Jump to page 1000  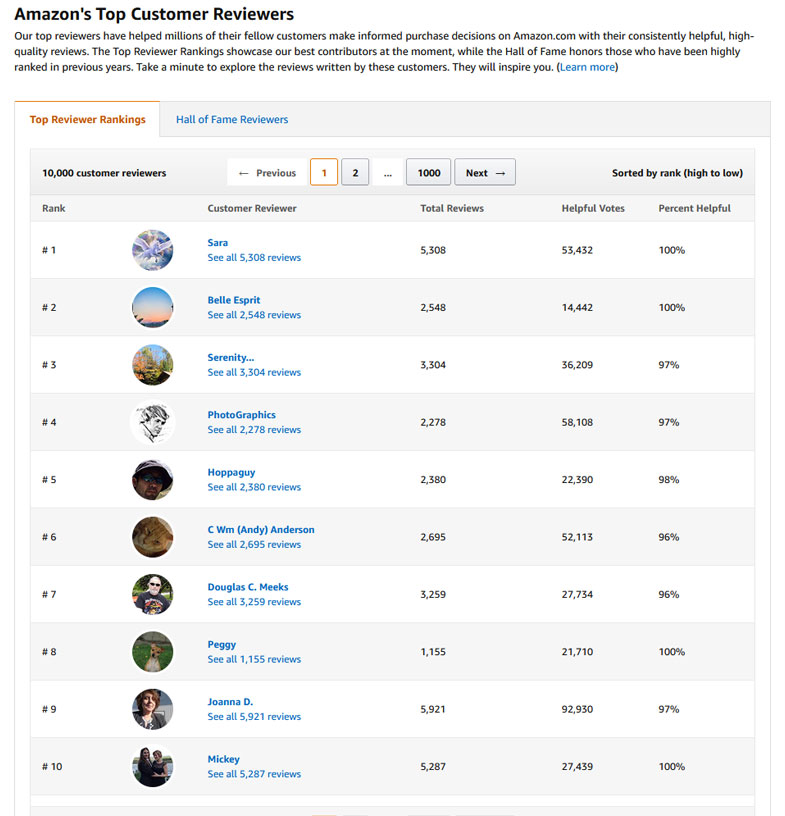429,173
